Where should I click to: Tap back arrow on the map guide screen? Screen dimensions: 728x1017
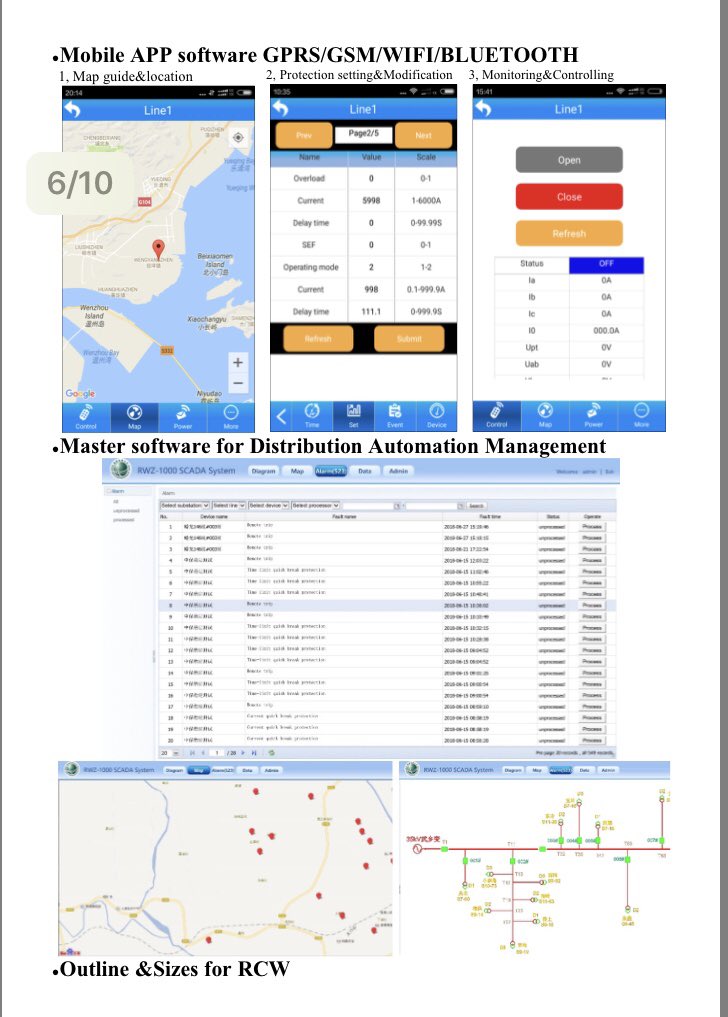[73, 110]
